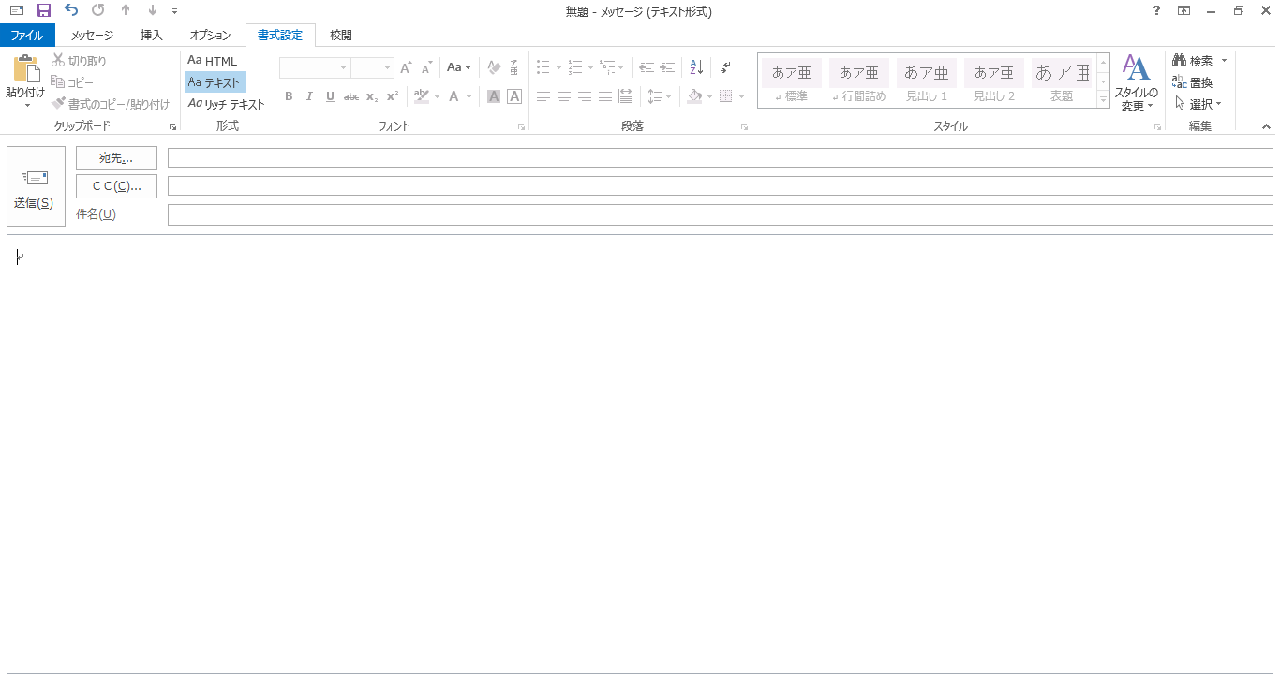Set message format to リッチ テキスト

coord(226,104)
